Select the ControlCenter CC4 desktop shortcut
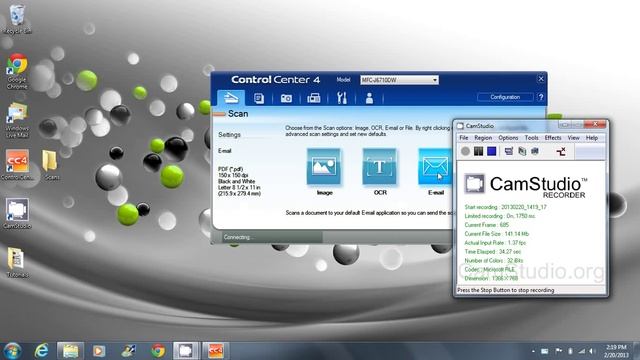 (17, 164)
